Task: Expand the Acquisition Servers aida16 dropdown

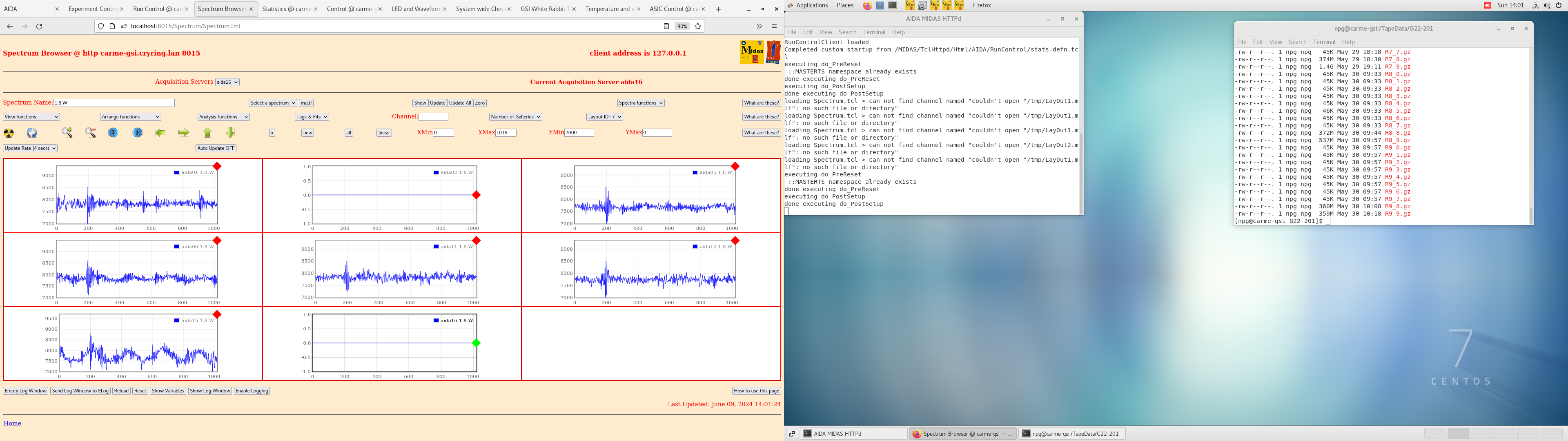Action: (227, 82)
